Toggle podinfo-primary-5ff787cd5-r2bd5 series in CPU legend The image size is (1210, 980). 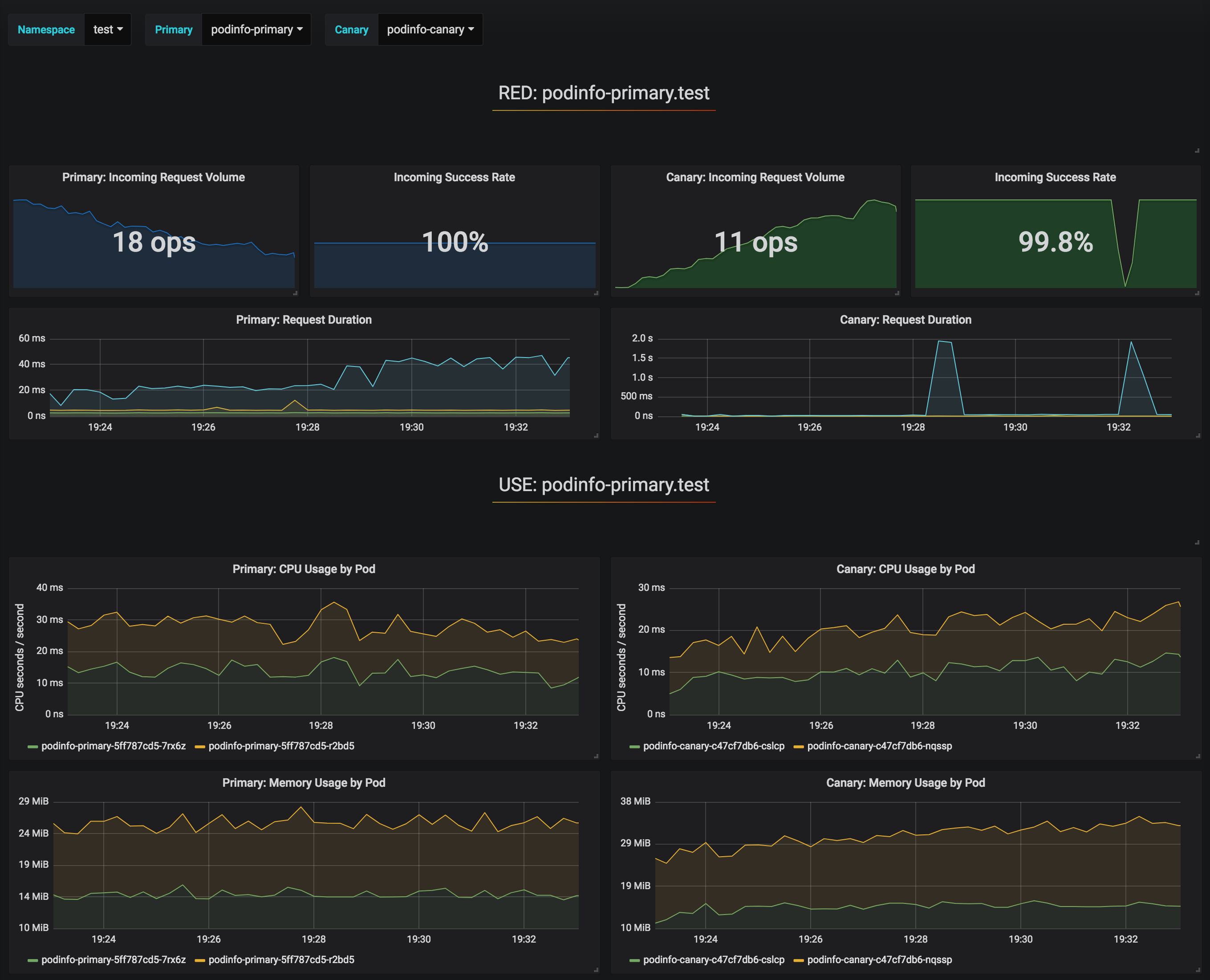click(x=281, y=746)
